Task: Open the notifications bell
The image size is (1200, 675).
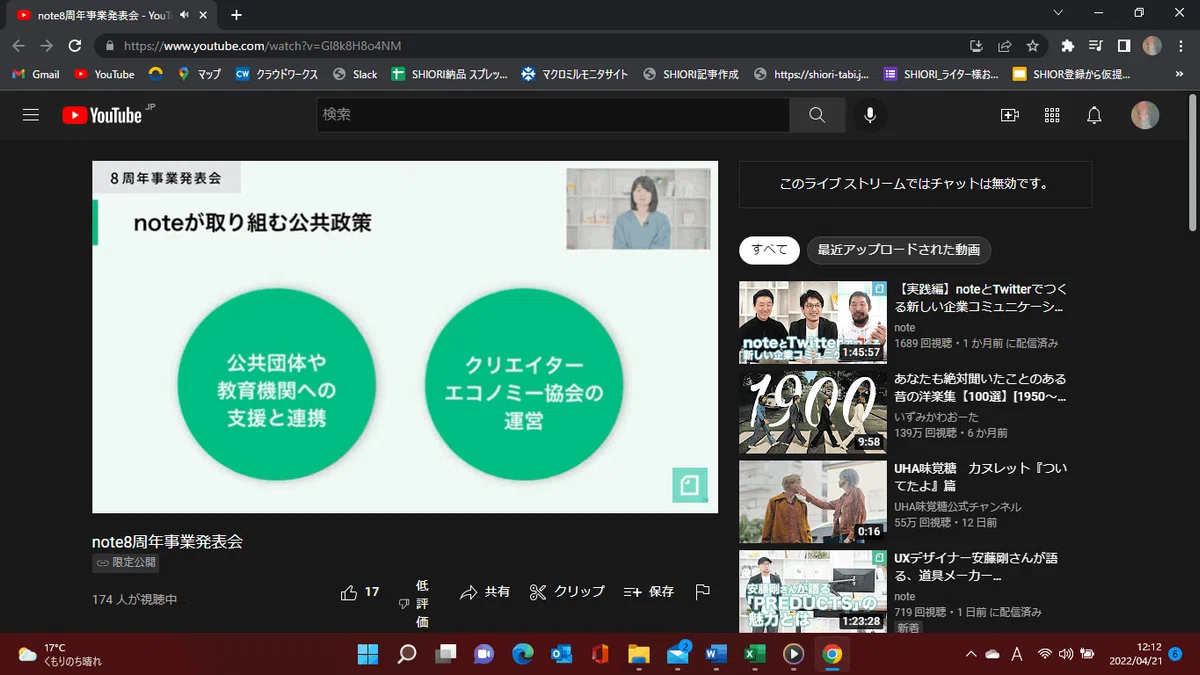Action: (1094, 115)
